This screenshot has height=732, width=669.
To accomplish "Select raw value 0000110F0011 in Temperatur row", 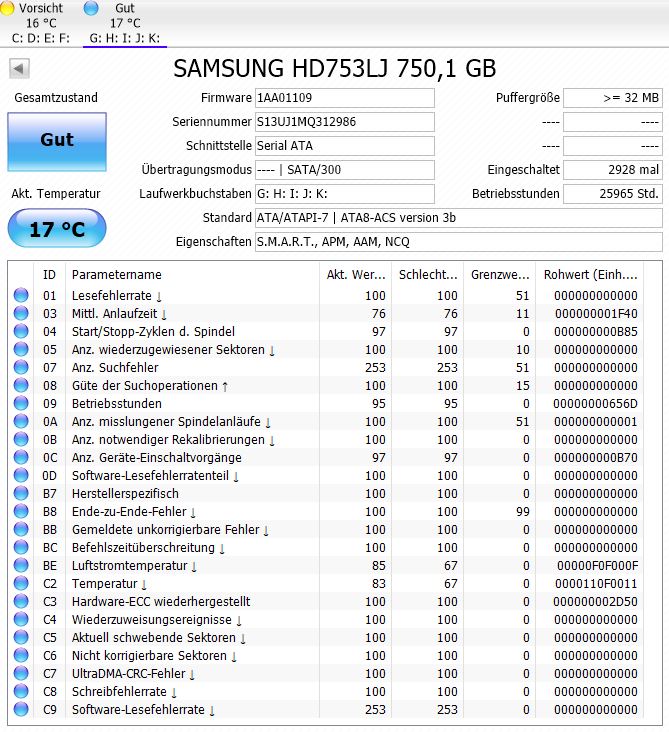I will tap(597, 584).
